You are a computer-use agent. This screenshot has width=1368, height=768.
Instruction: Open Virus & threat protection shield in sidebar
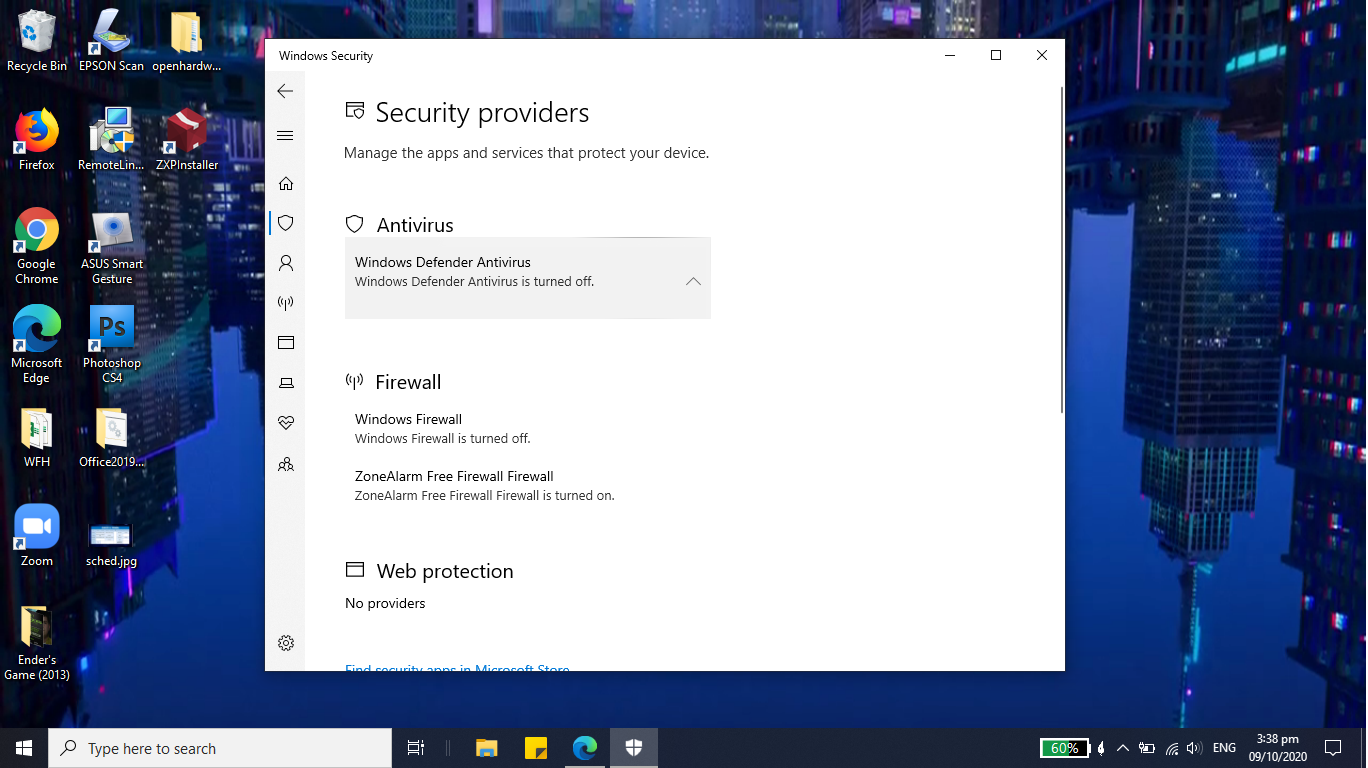click(x=286, y=223)
